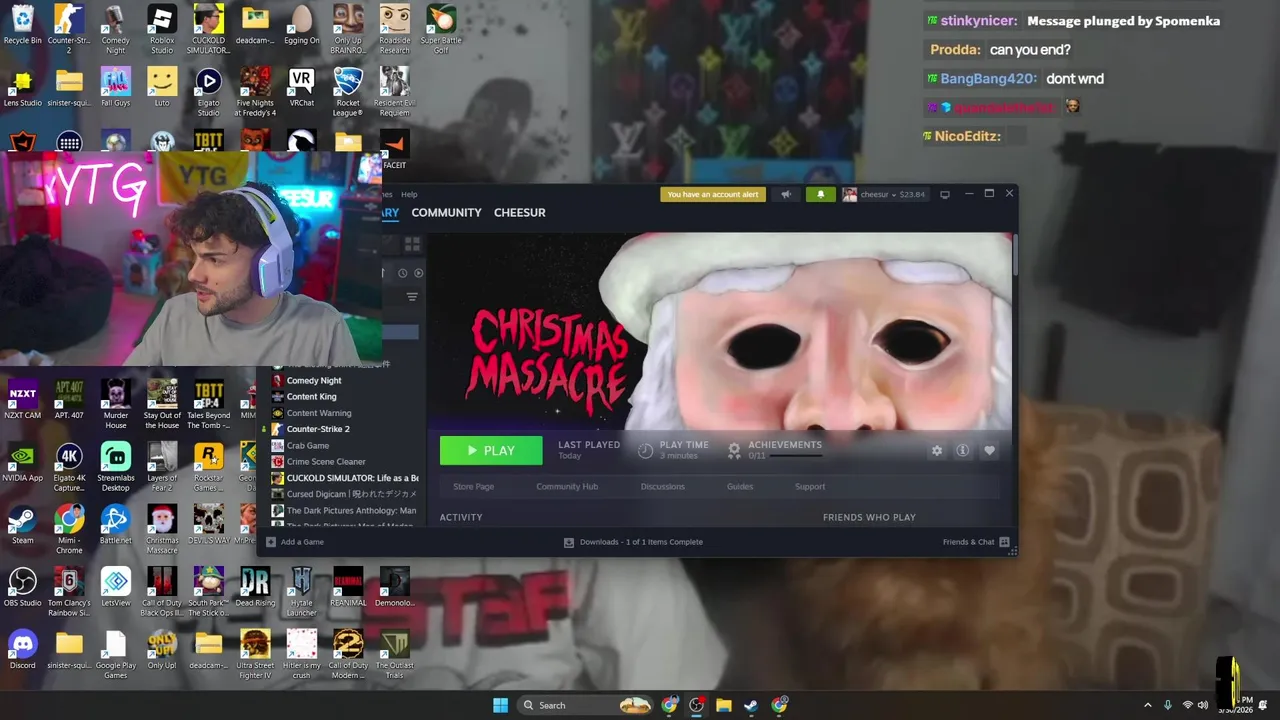Screen dimensions: 1280x720
Task: Open the game info icon in Steam
Action: click(x=963, y=451)
